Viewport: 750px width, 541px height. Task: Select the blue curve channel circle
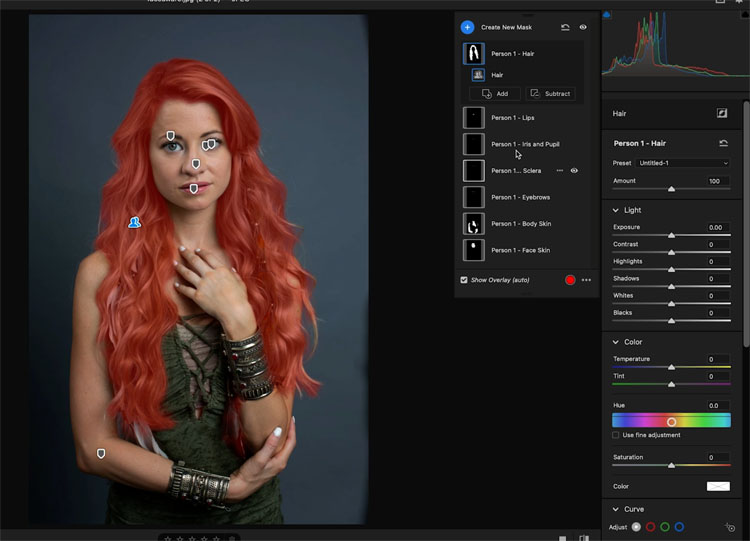pos(679,527)
